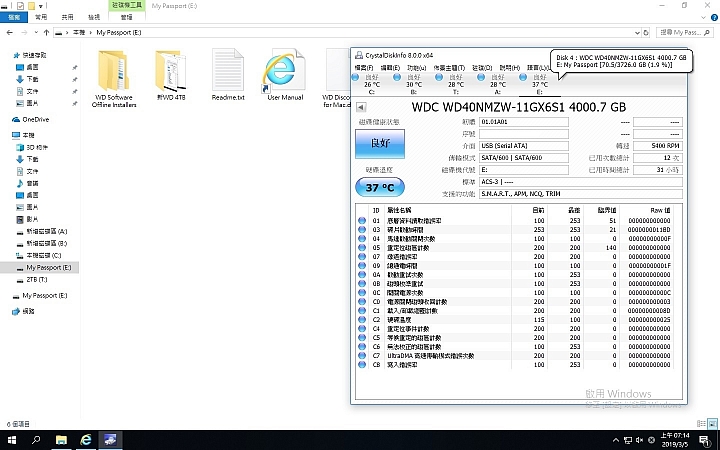Select the WD Discovery for Mac file
This screenshot has height=450, width=720.
pyautogui.click(x=337, y=78)
